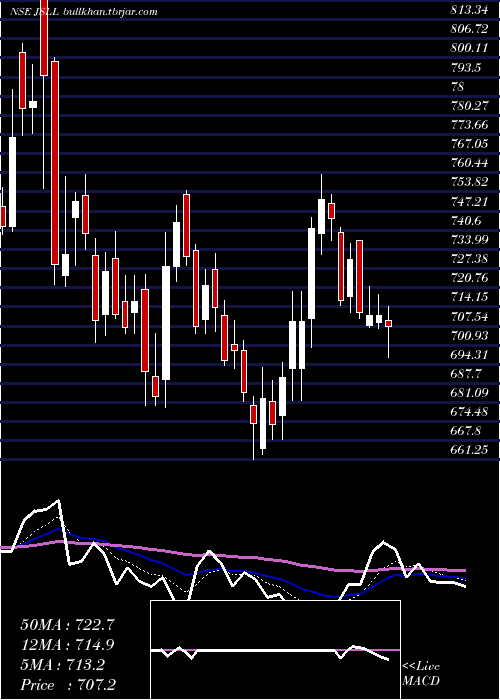Click the 806.72 price axis label

tap(469, 29)
